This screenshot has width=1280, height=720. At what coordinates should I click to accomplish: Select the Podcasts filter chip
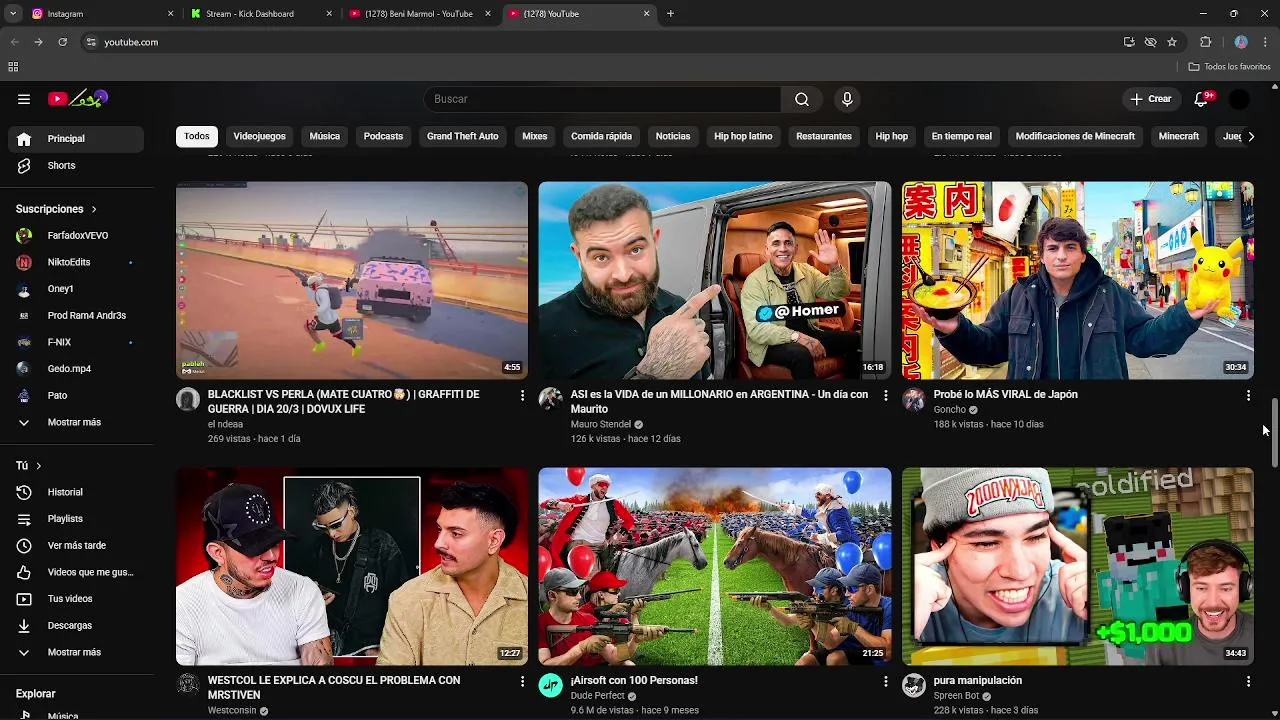coord(383,136)
